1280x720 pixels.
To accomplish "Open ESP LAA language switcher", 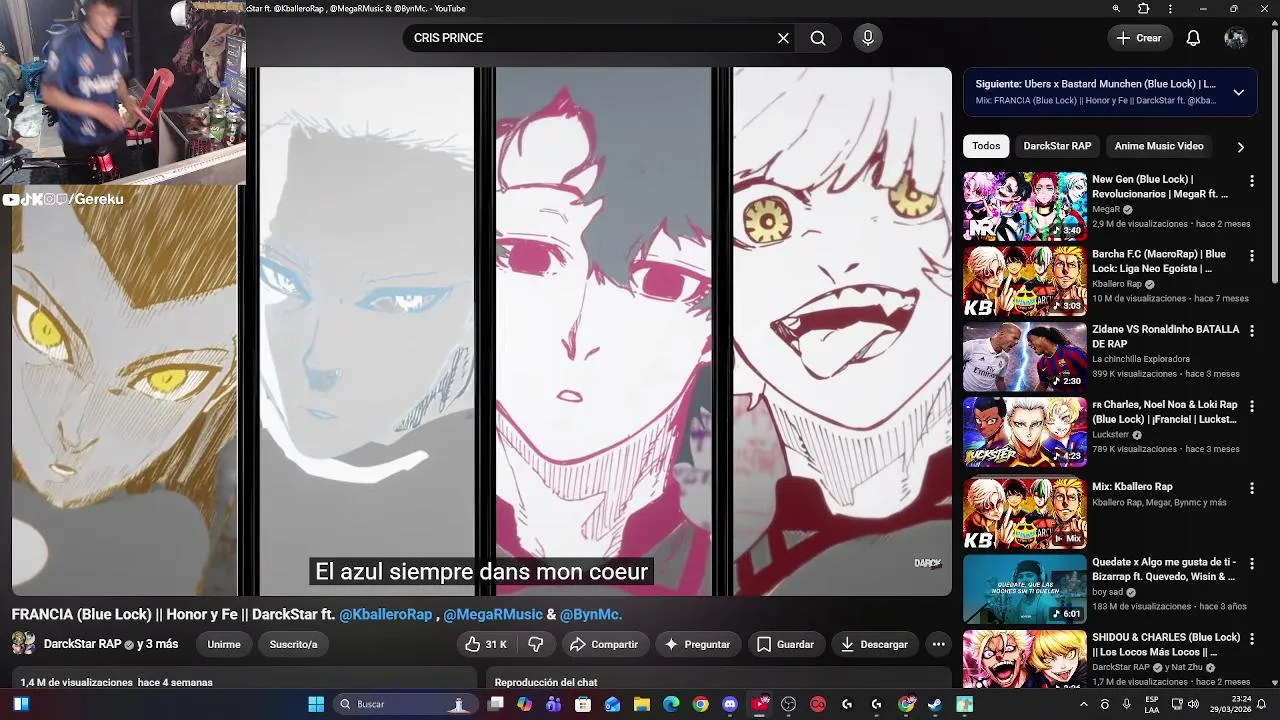I will pos(1152,704).
